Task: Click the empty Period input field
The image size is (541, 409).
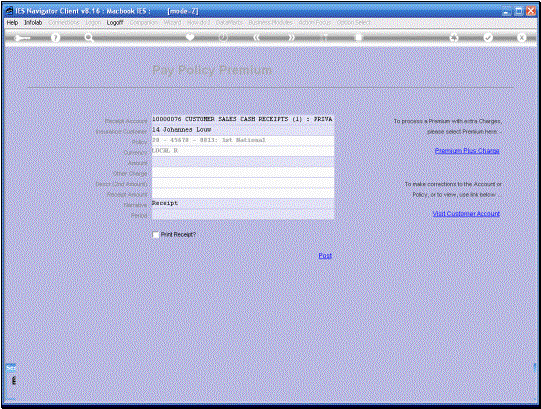Action: pos(243,214)
